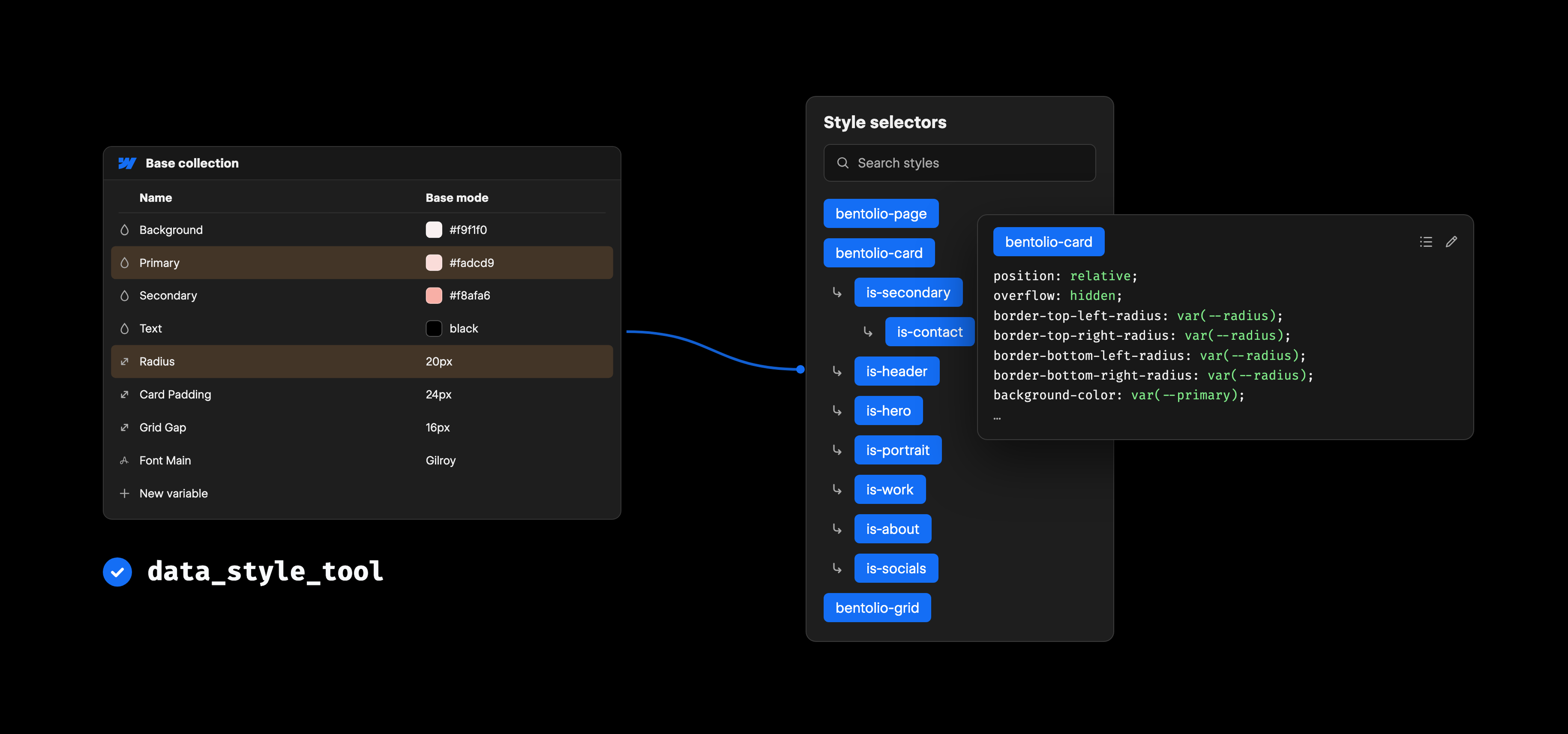This screenshot has width=1568, height=734.
Task: Click the Primary variable name
Action: 159,263
